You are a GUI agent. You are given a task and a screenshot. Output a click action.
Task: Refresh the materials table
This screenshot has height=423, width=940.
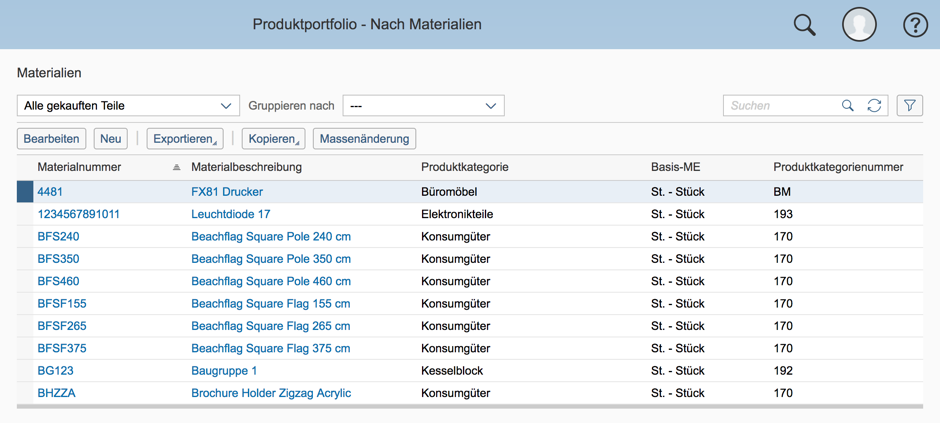coord(874,105)
